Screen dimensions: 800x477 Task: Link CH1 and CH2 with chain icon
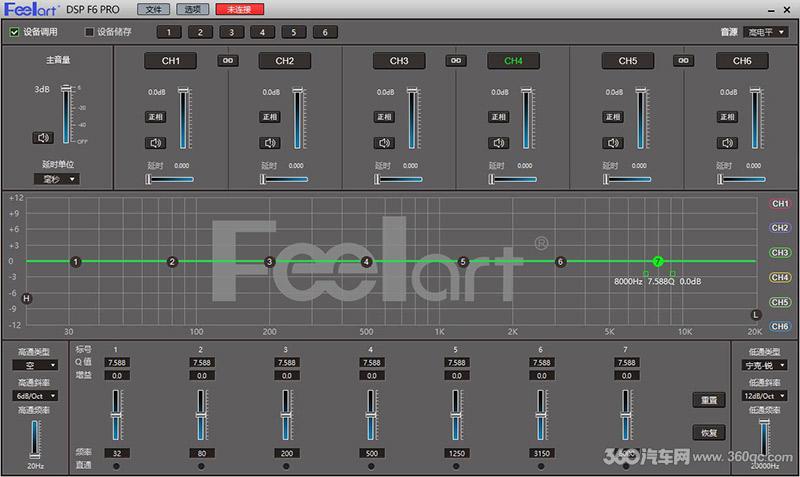point(228,61)
